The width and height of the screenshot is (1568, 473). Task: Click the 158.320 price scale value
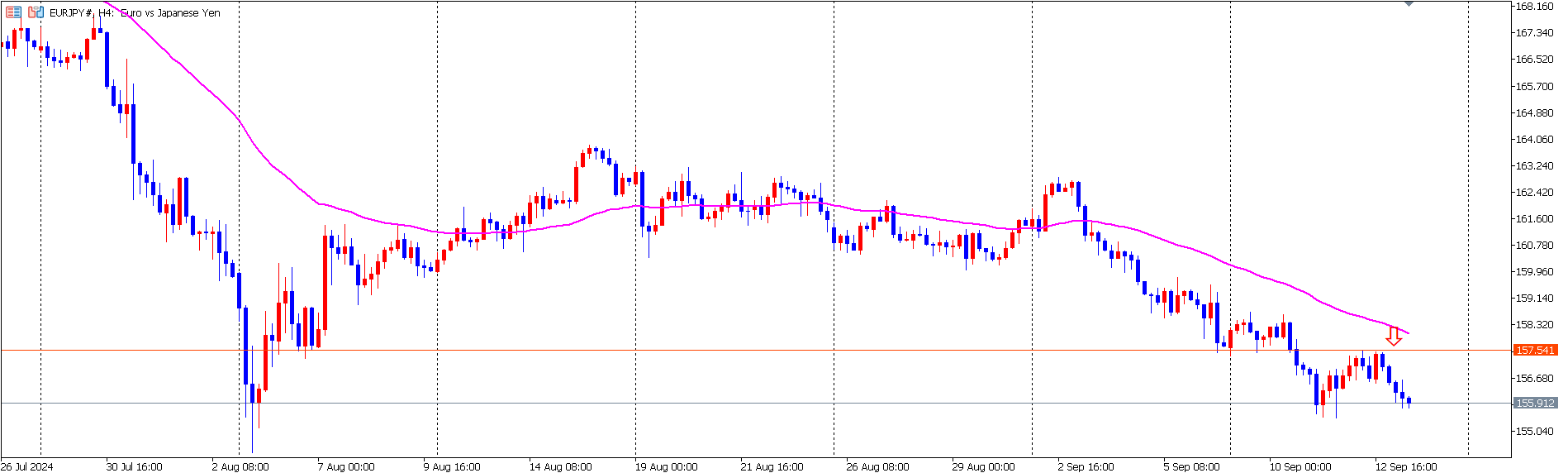click(x=1535, y=324)
